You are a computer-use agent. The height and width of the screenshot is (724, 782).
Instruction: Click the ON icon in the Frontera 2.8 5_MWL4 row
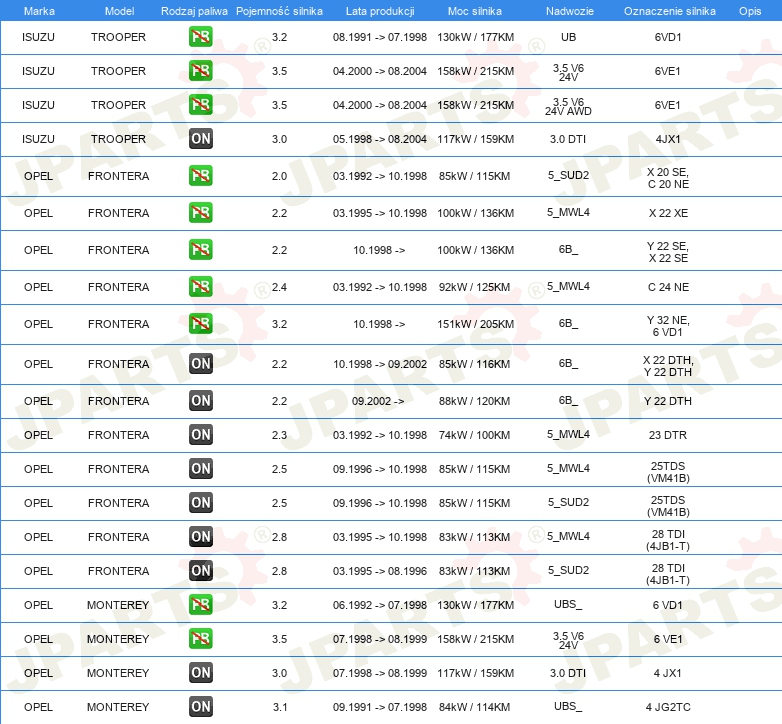point(201,537)
